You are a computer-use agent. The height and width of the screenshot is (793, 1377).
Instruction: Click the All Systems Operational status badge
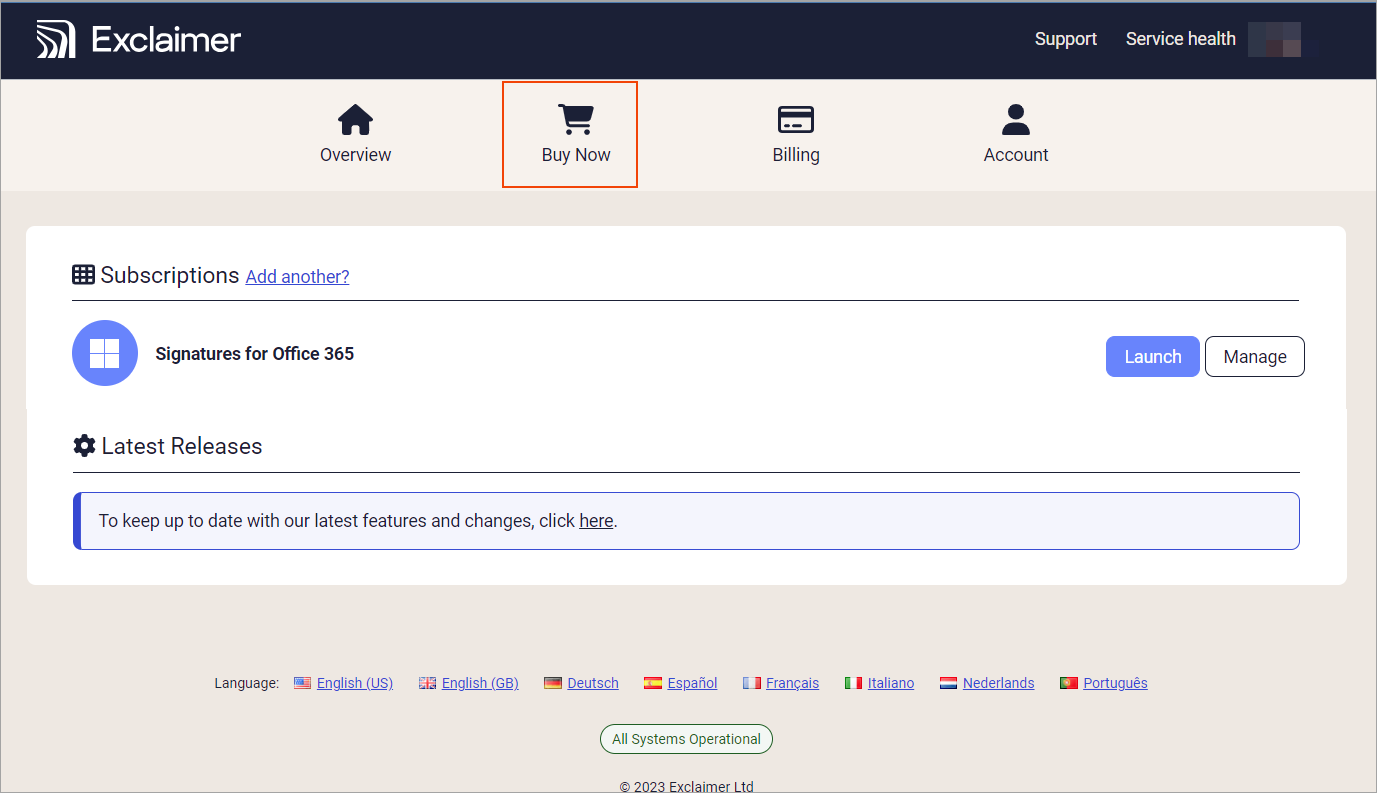coord(686,739)
